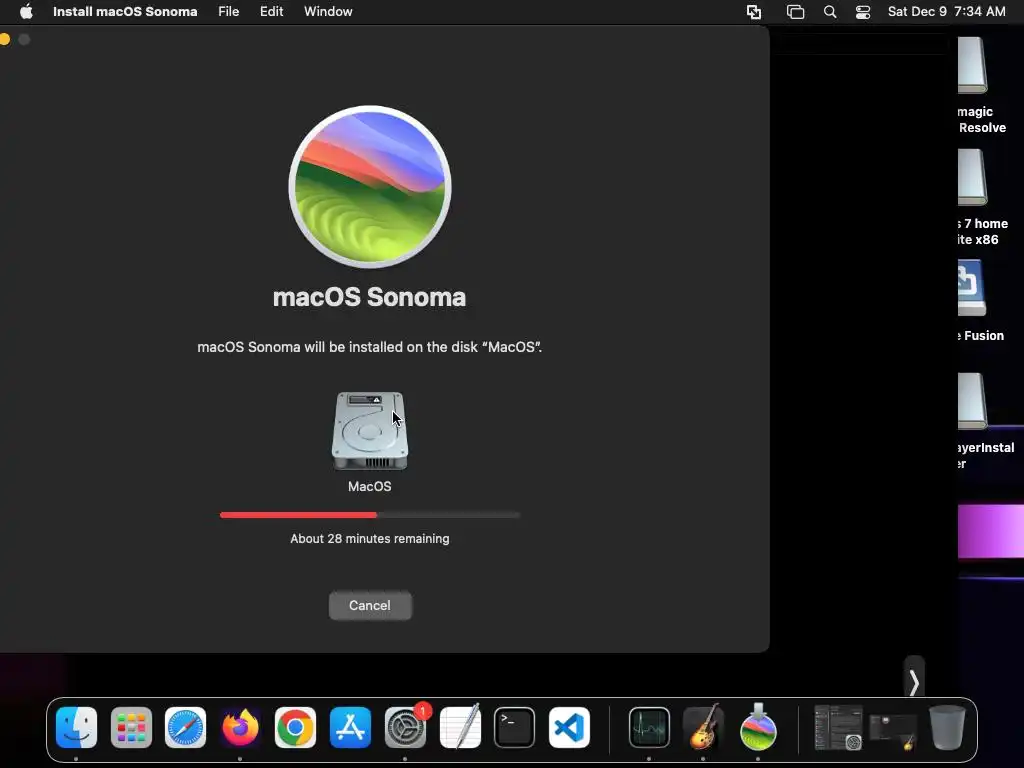
Task: Select the MacOS disk icon
Action: (370, 430)
